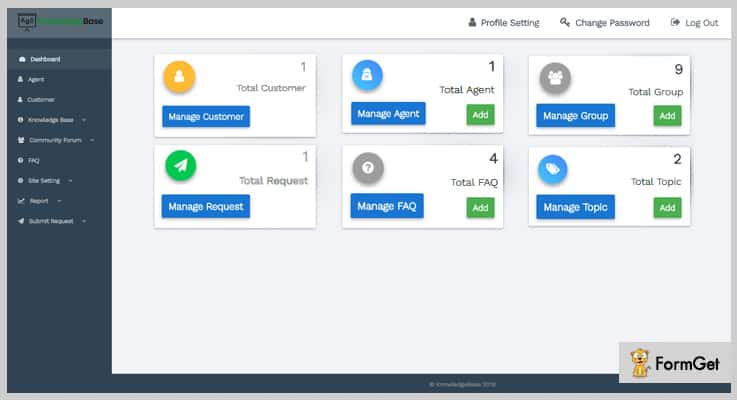Screen dimensions: 737x400
Task: Click the Total Agent label
Action: click(x=467, y=90)
